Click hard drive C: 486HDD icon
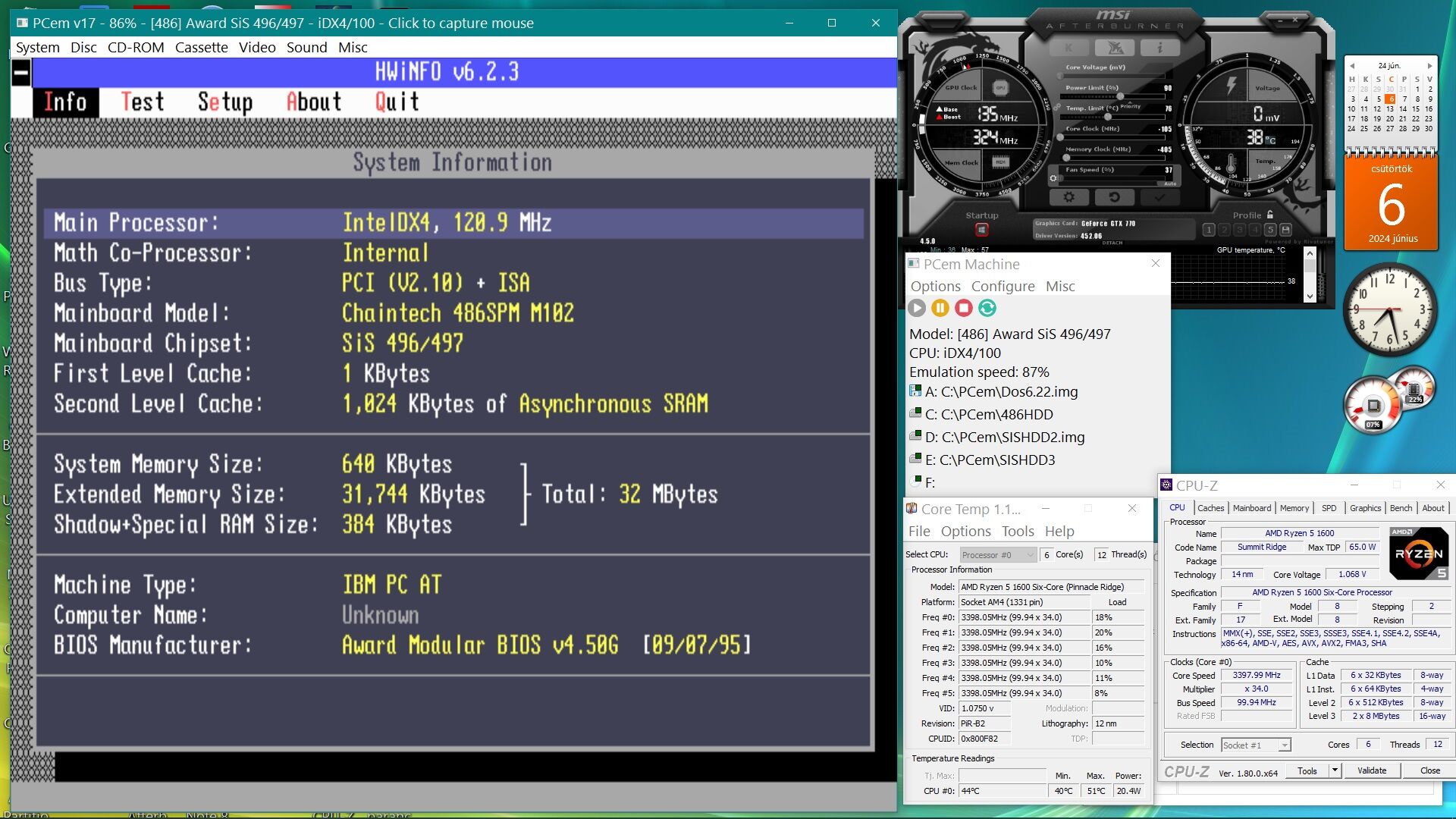This screenshot has height=819, width=1456. pyautogui.click(x=915, y=414)
